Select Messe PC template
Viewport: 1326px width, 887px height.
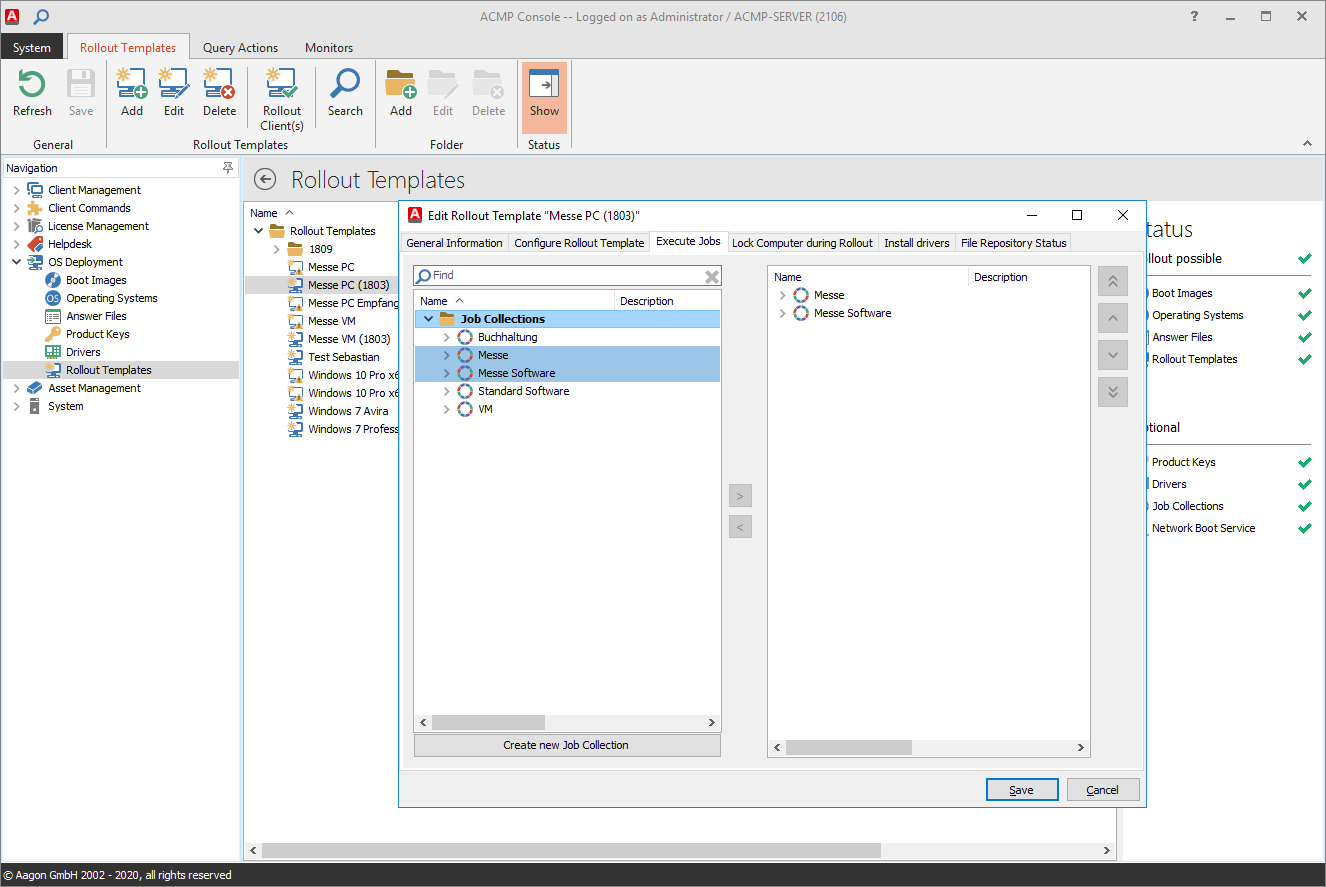(x=331, y=267)
